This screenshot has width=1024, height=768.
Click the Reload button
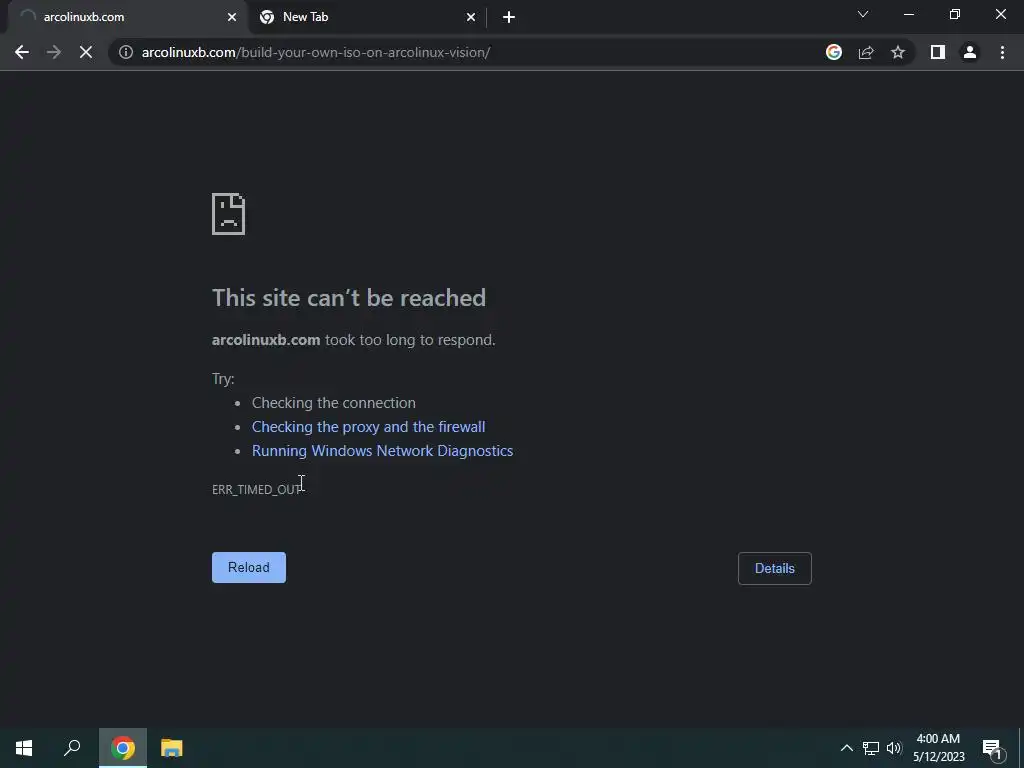point(249,568)
